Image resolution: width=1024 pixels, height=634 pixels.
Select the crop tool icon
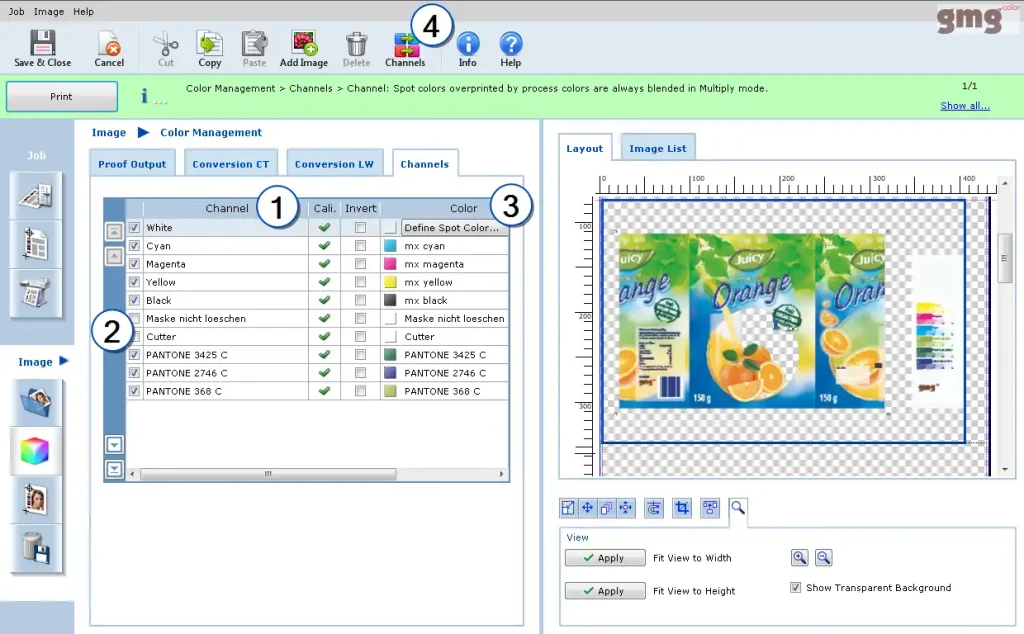pos(682,508)
